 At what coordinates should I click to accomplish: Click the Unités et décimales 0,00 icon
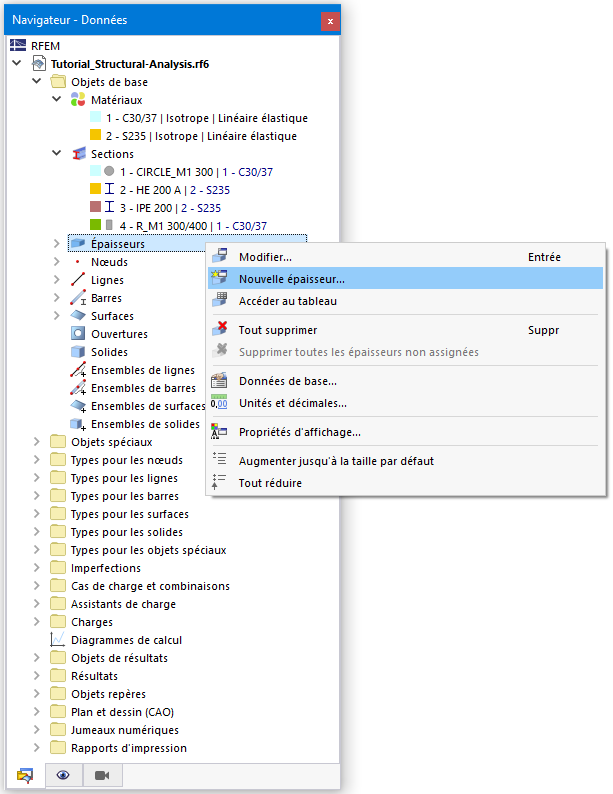click(x=219, y=402)
